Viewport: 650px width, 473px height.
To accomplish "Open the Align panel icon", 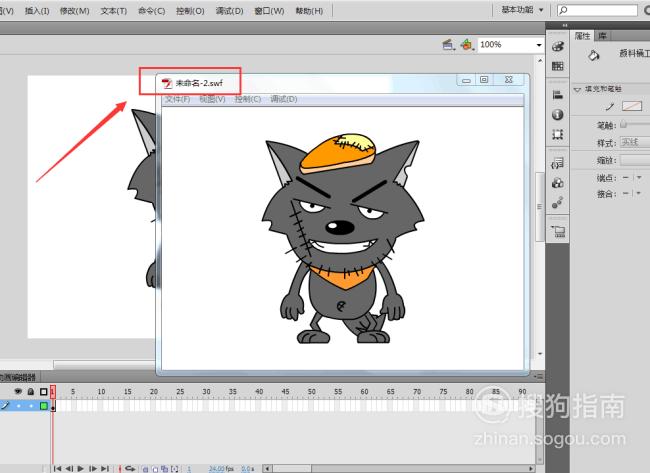I will [x=558, y=95].
